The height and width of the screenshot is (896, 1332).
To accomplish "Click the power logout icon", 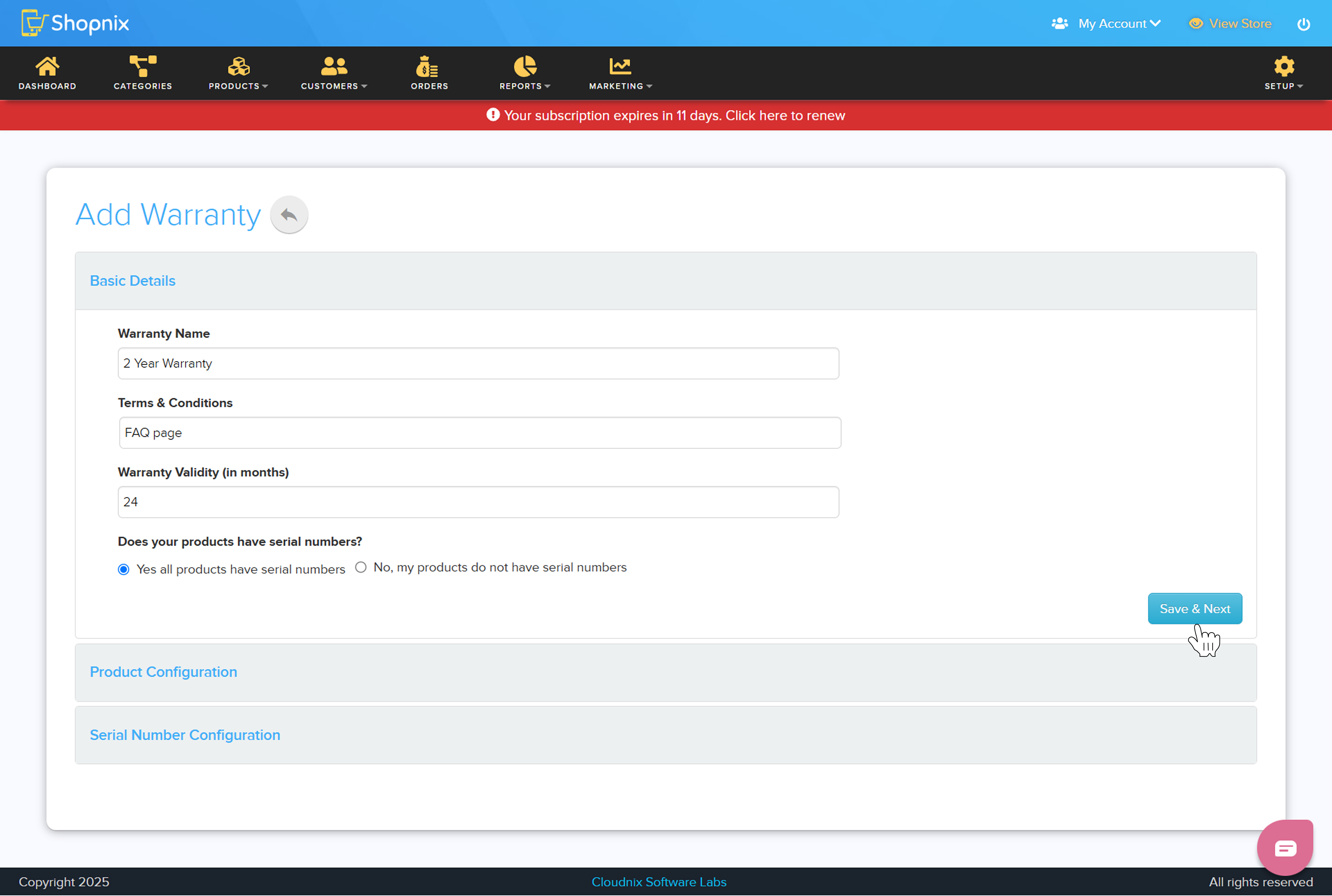I will (1303, 24).
